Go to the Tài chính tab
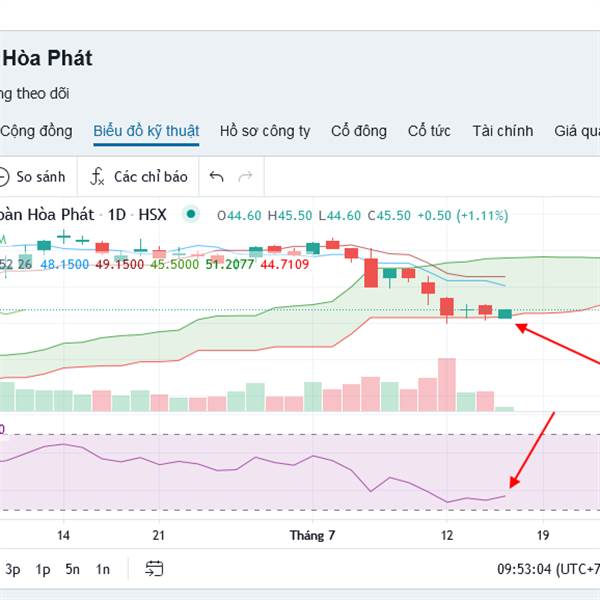600x600 pixels. pos(503,131)
